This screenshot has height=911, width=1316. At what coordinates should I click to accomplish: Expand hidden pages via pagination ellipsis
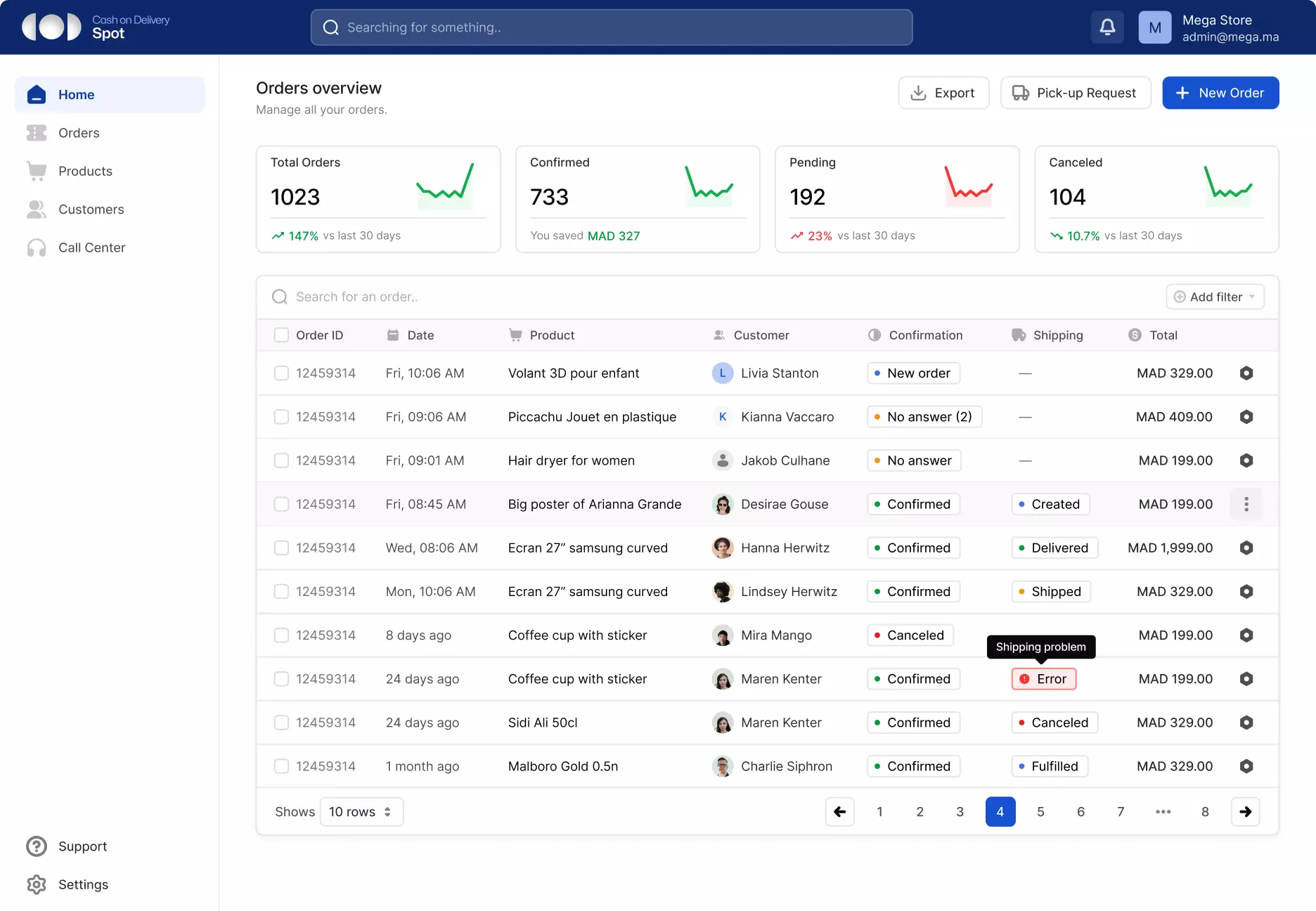tap(1163, 812)
